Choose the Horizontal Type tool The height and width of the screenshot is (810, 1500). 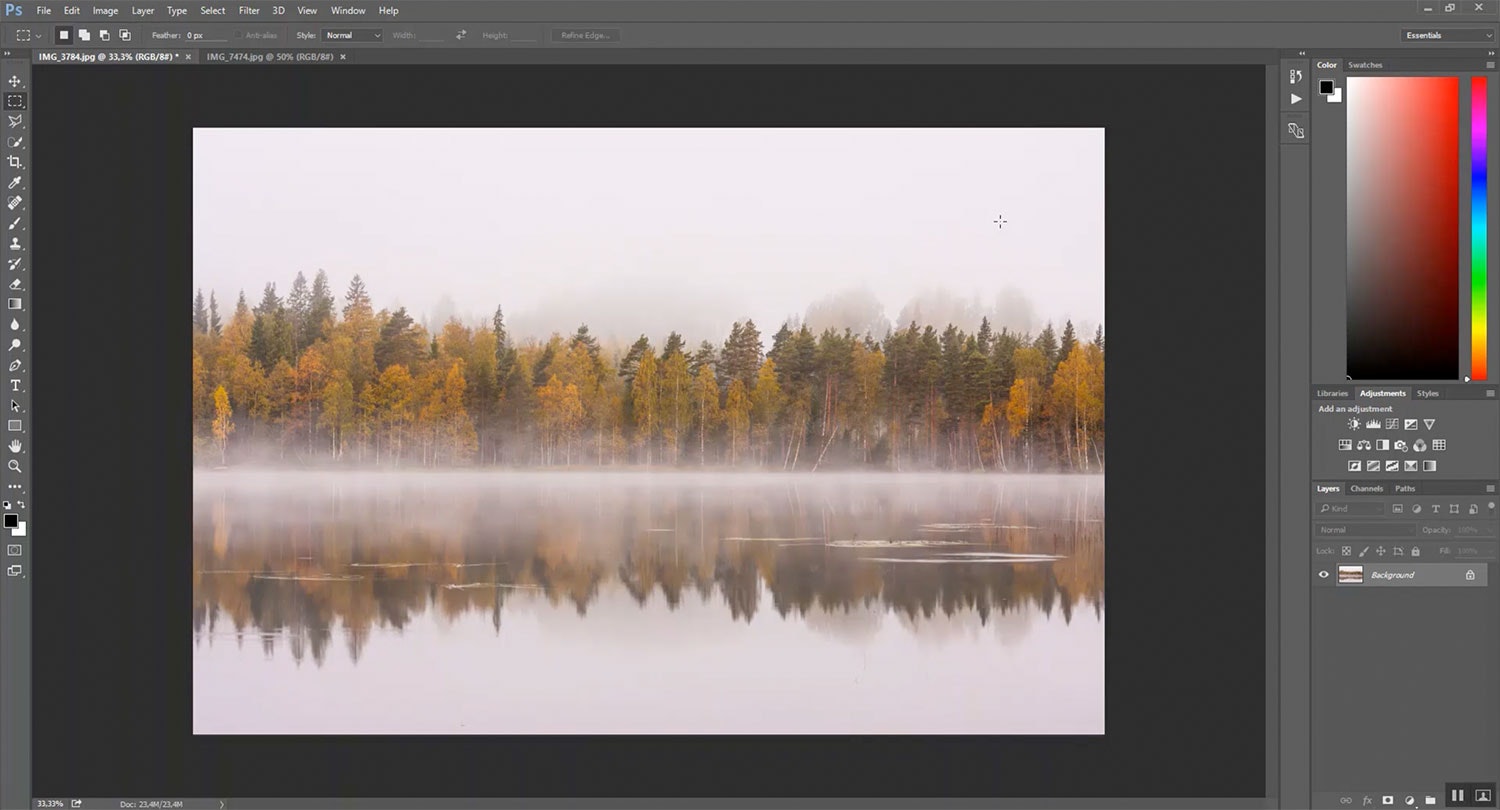pyautogui.click(x=15, y=385)
